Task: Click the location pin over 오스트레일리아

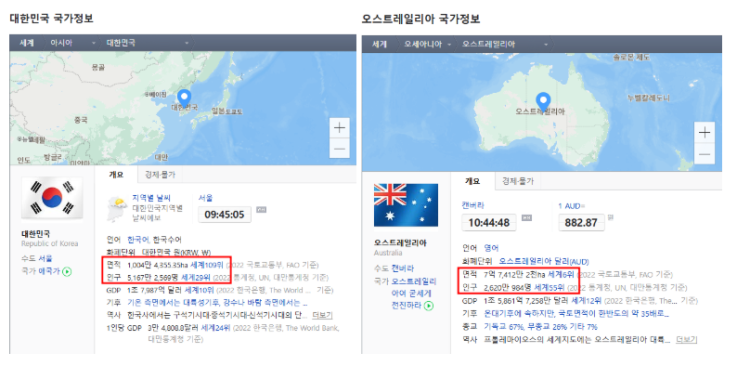Action: pos(542,101)
